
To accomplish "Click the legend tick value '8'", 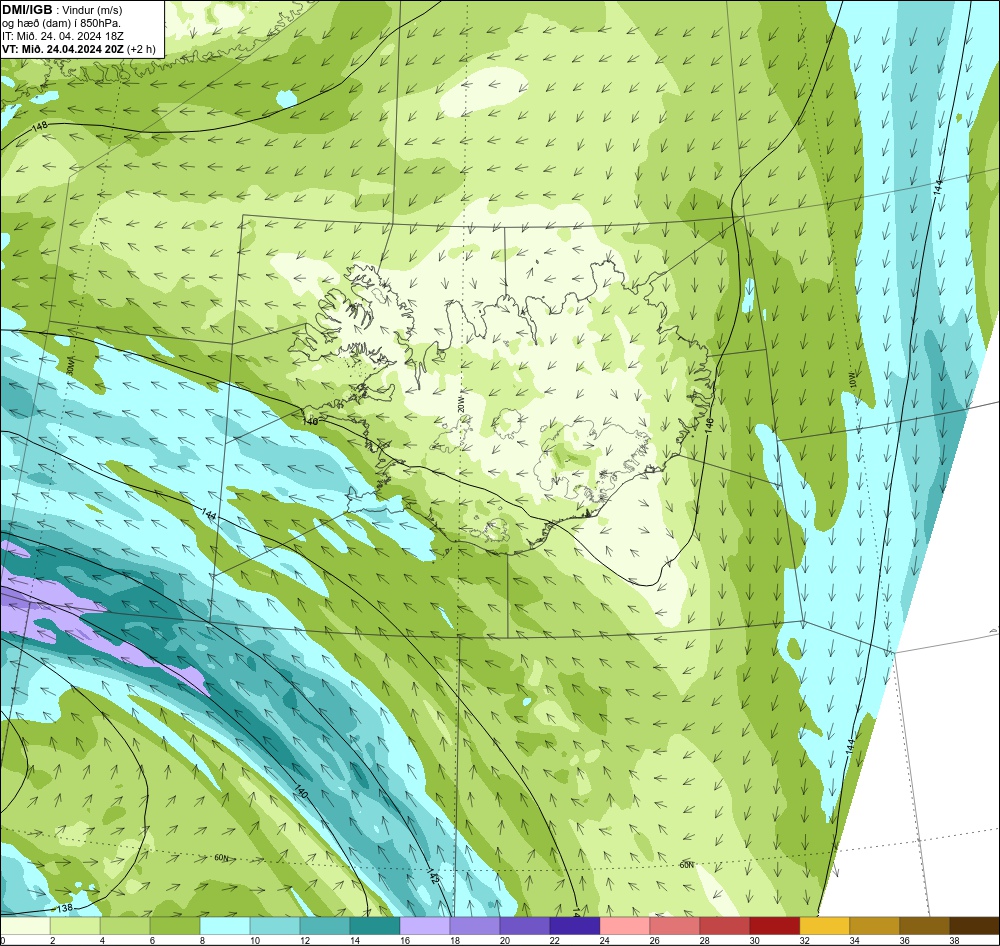I will click(202, 940).
